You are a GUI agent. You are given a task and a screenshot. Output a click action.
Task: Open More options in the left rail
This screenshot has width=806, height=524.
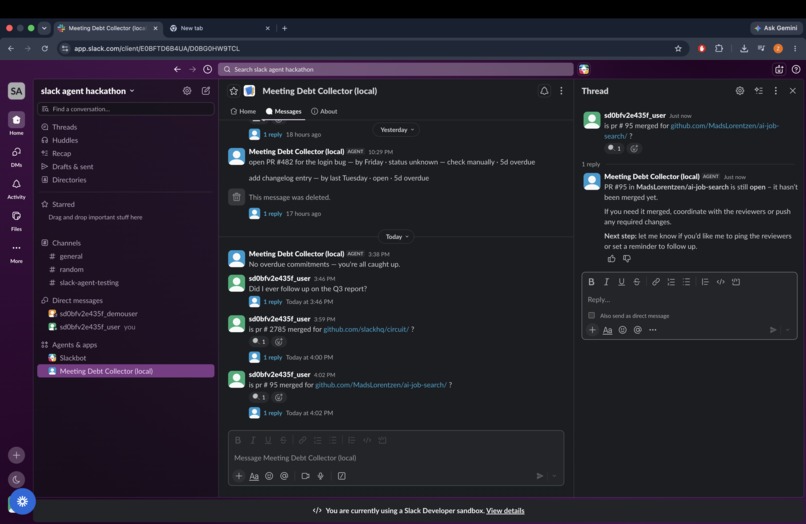click(x=16, y=248)
